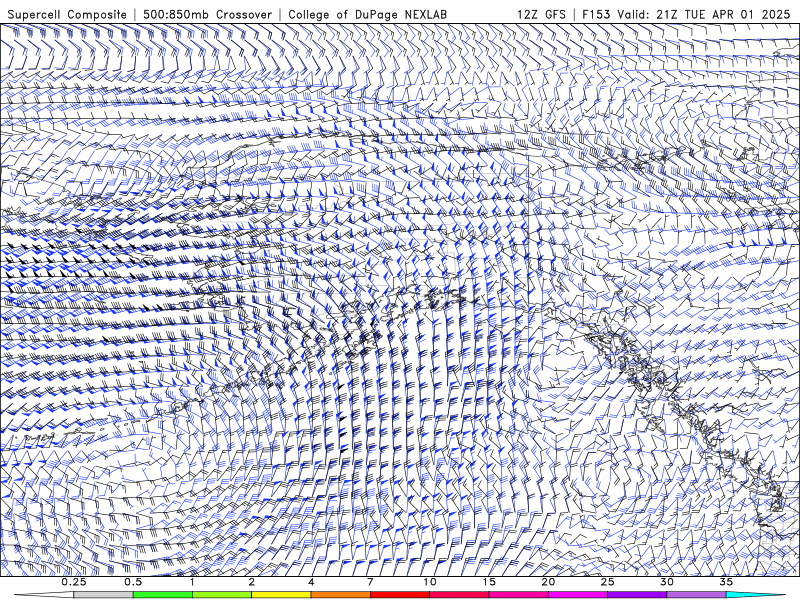Click the "500:850mb Crossover" header text
Viewport: 800px width, 600px height.
(x=208, y=14)
